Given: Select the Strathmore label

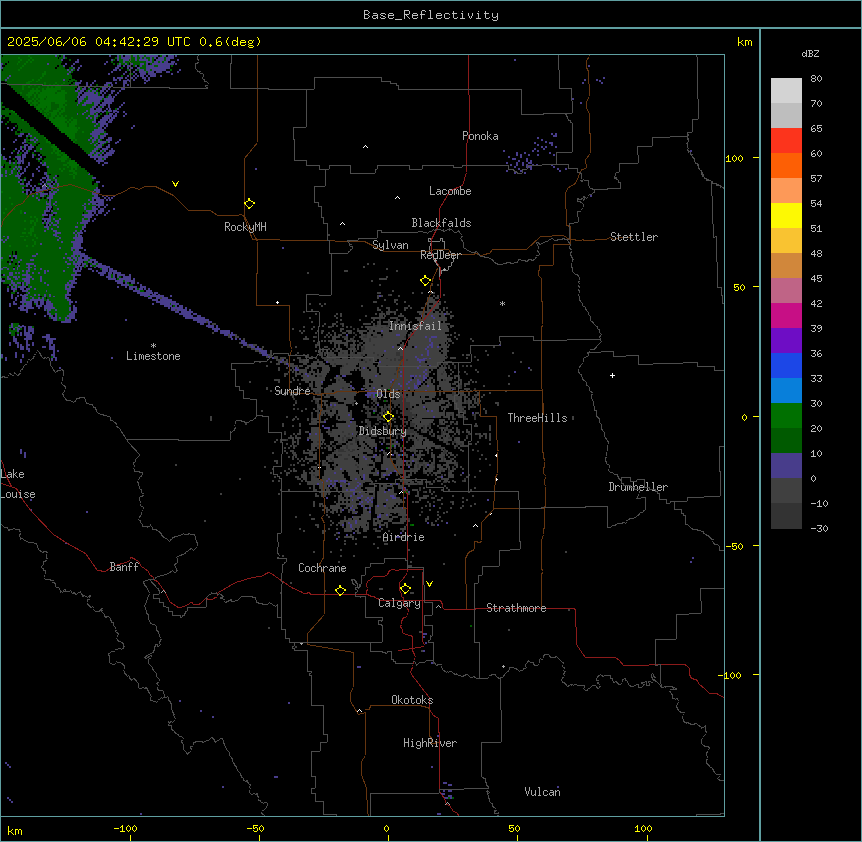Looking at the screenshot, I should pyautogui.click(x=516, y=608).
